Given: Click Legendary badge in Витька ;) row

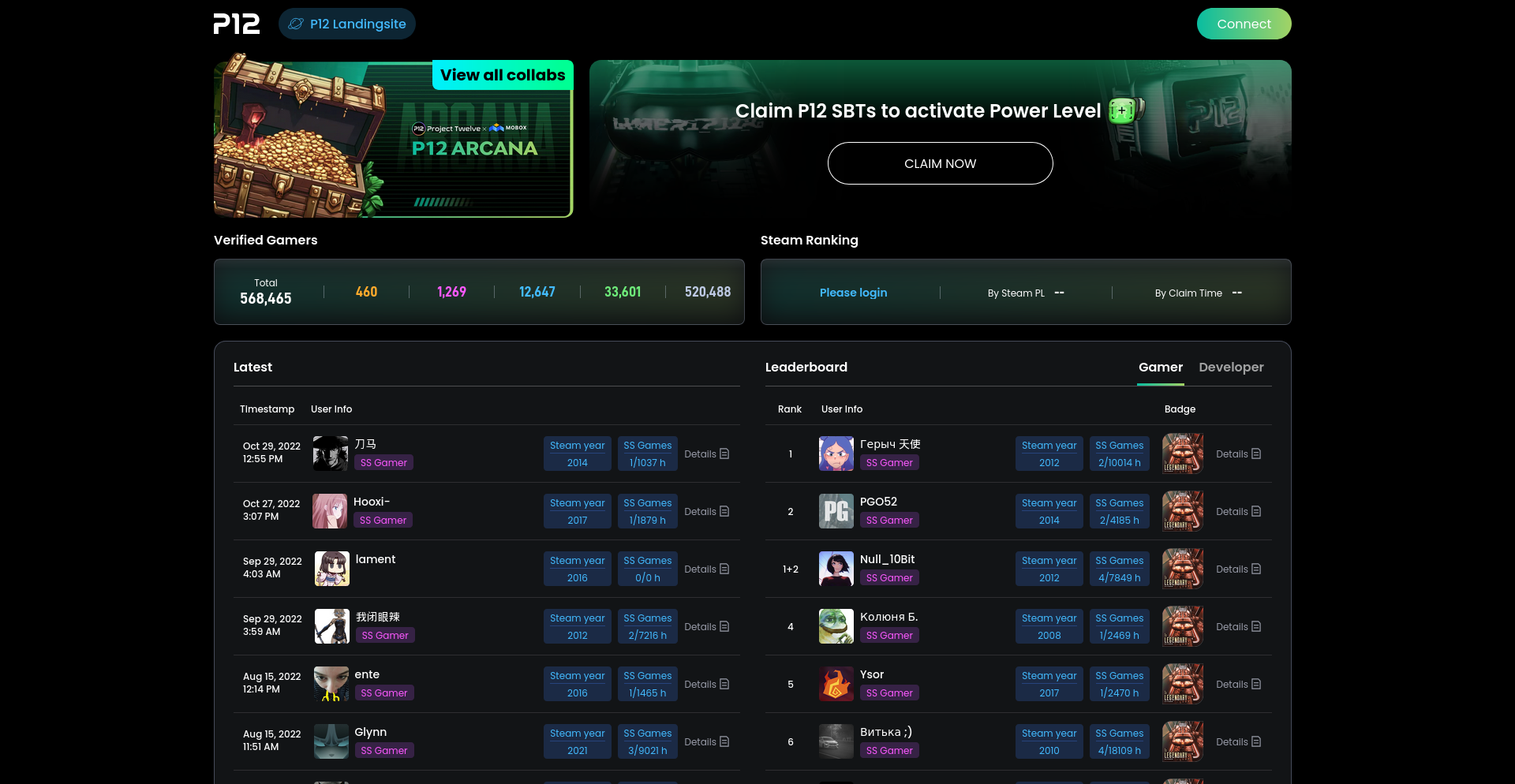Looking at the screenshot, I should 1183,741.
